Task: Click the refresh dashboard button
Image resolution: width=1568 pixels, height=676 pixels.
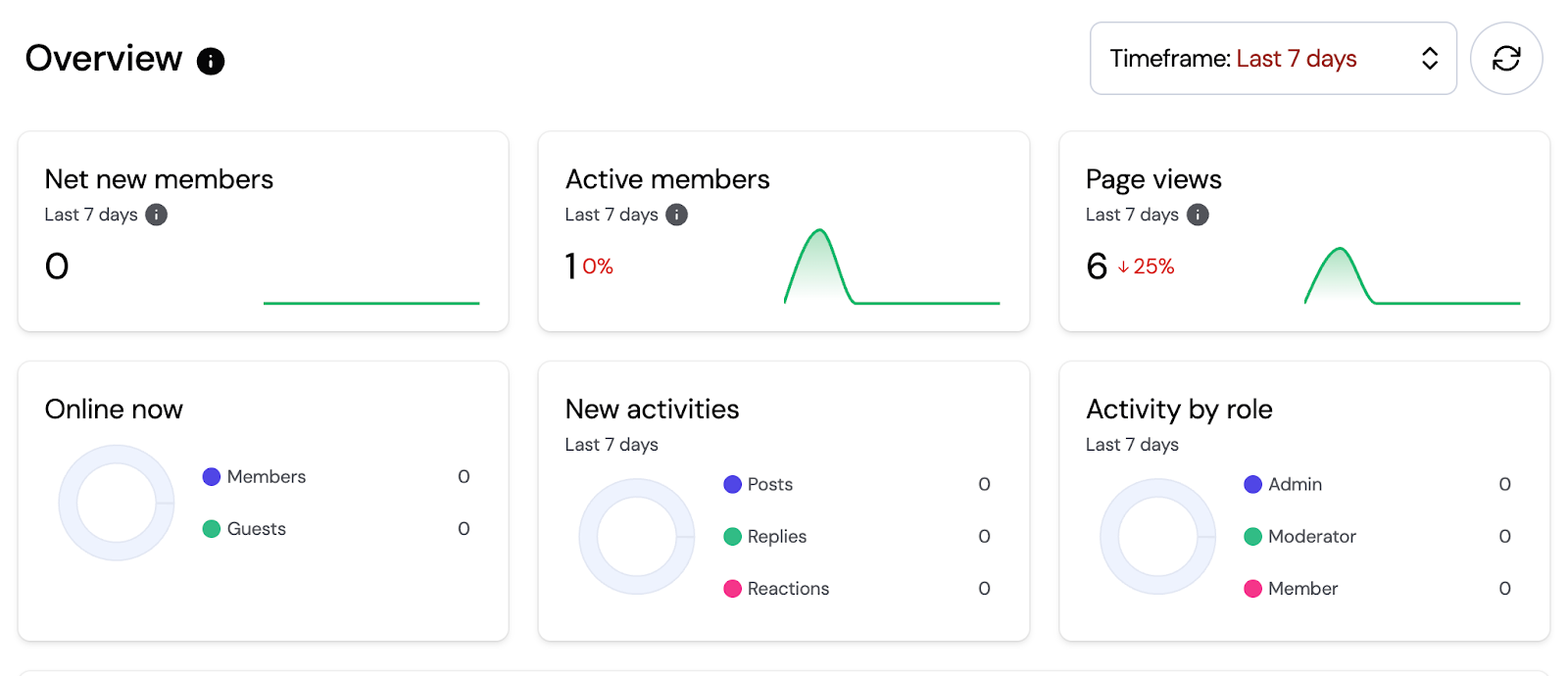Action: coord(1506,59)
